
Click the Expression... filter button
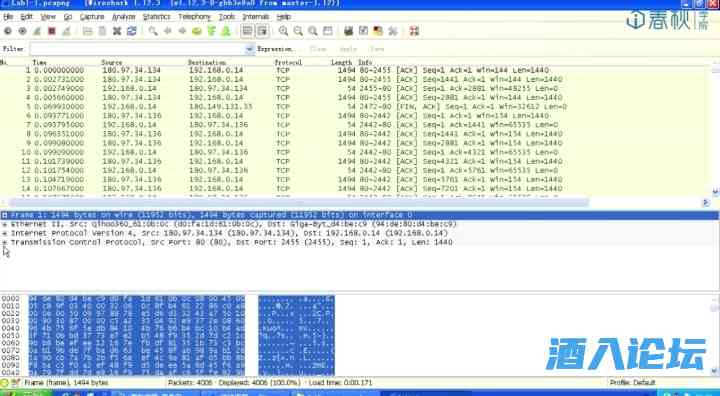click(275, 49)
